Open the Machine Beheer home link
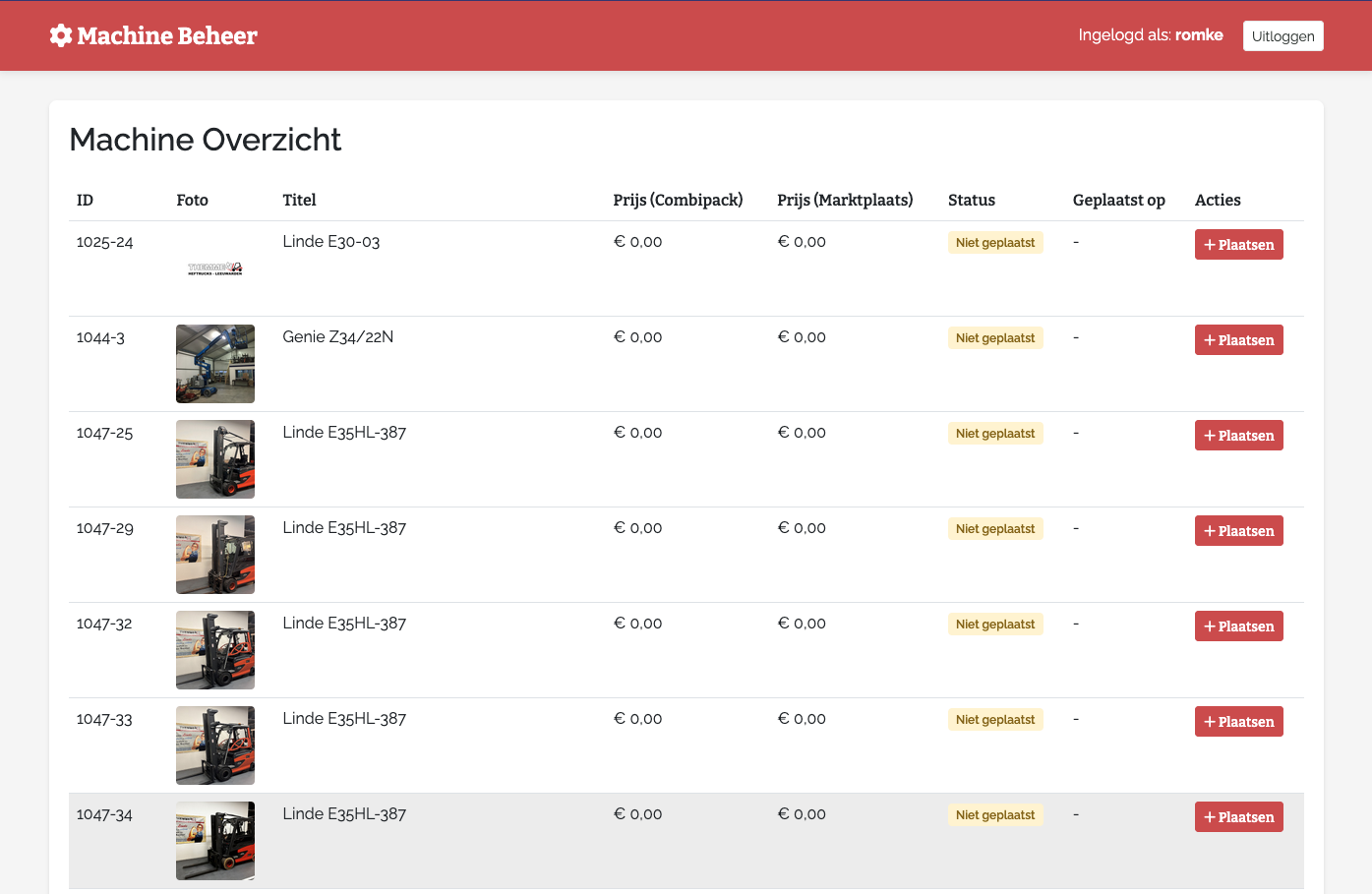1372x894 pixels. [x=166, y=36]
